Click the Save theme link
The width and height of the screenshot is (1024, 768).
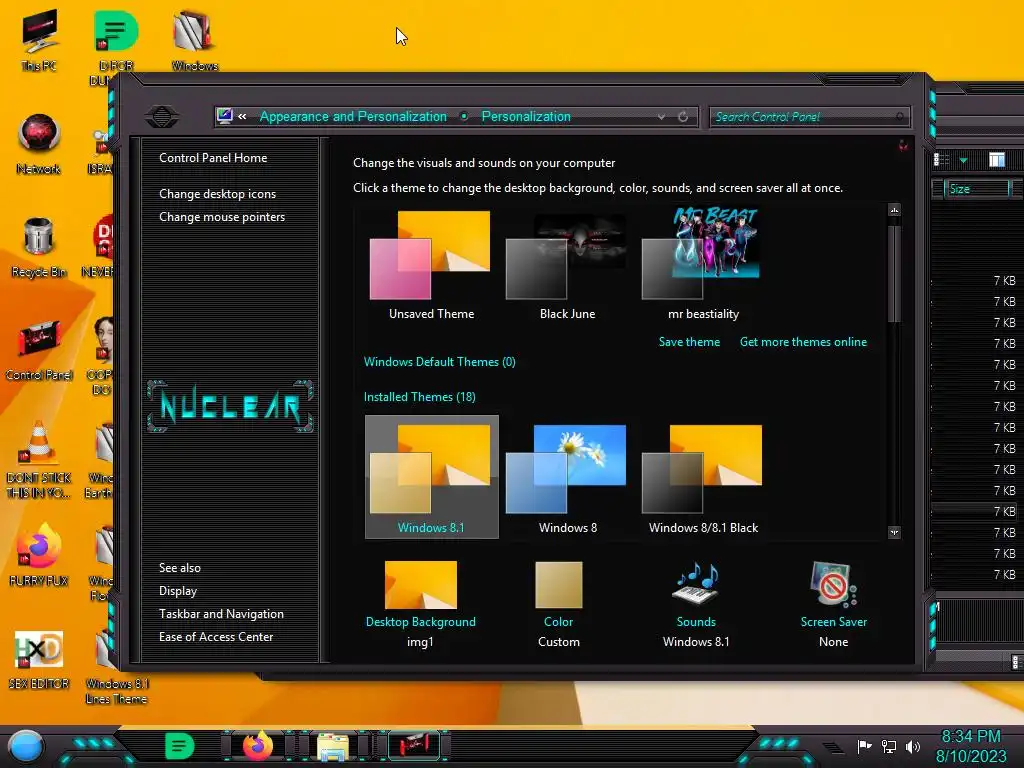[689, 342]
